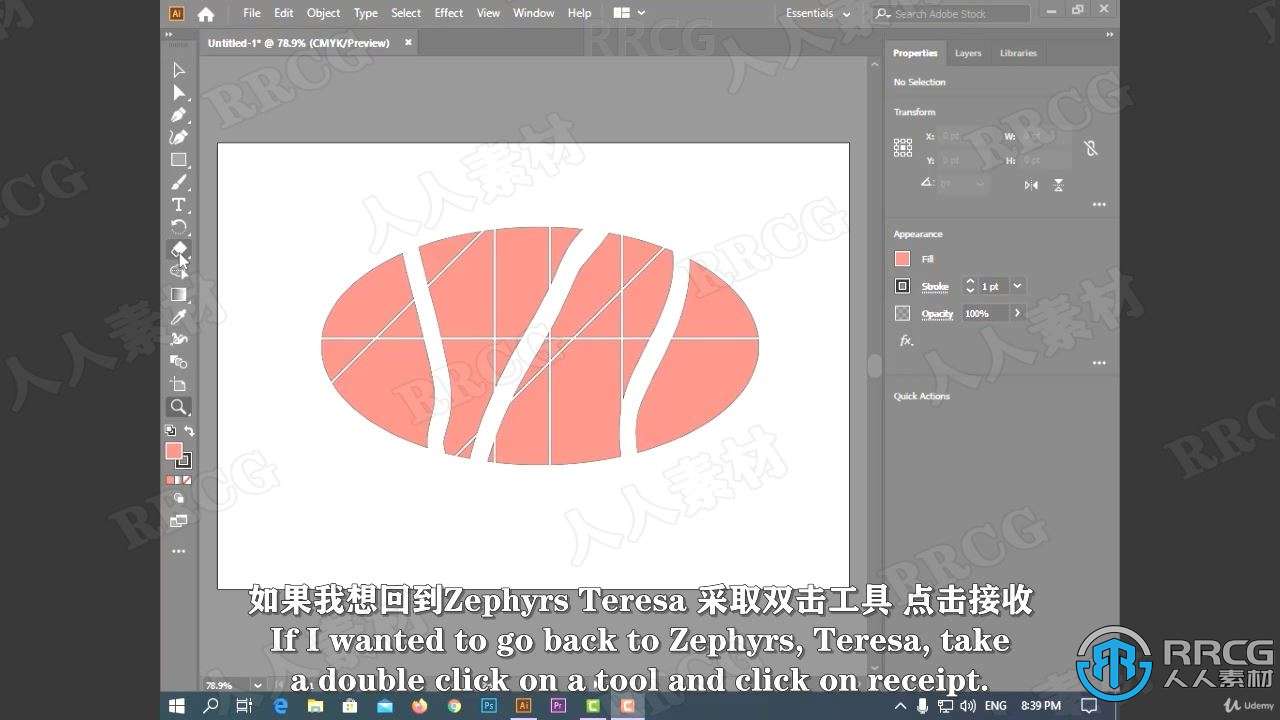
Task: Click the Search Adobe Stock field
Action: click(950, 13)
